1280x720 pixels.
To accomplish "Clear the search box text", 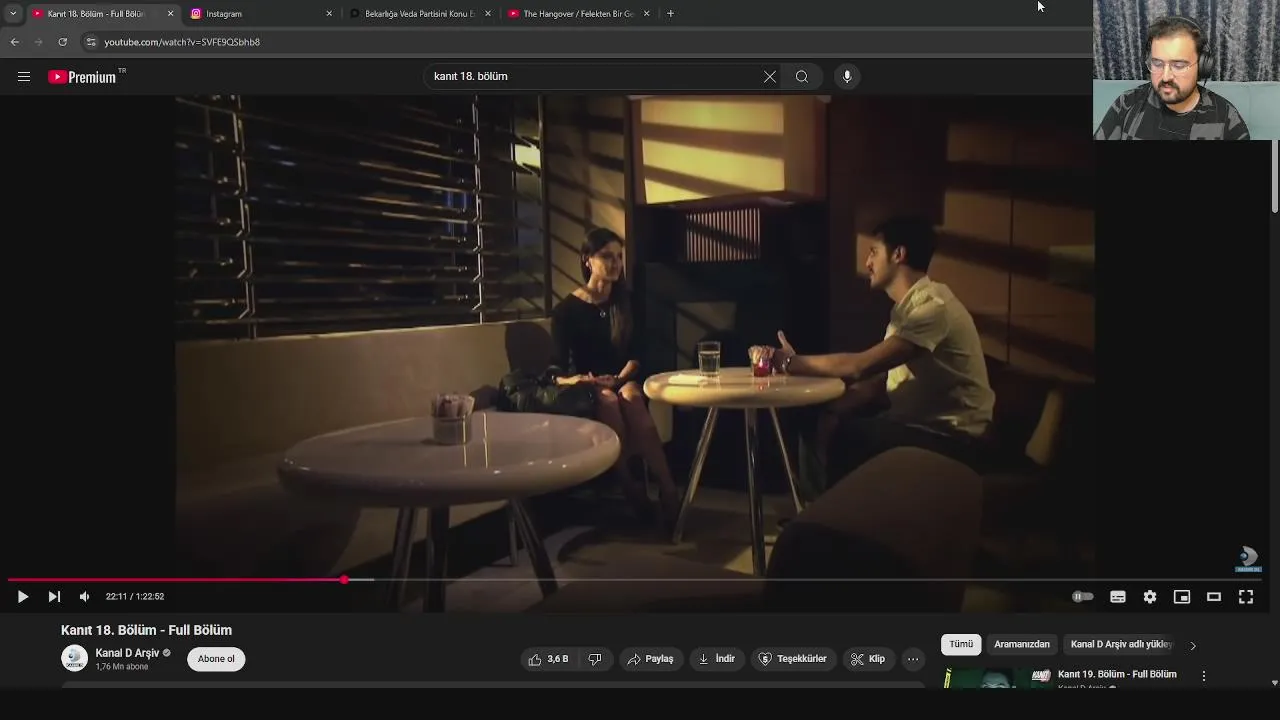I will (770, 77).
